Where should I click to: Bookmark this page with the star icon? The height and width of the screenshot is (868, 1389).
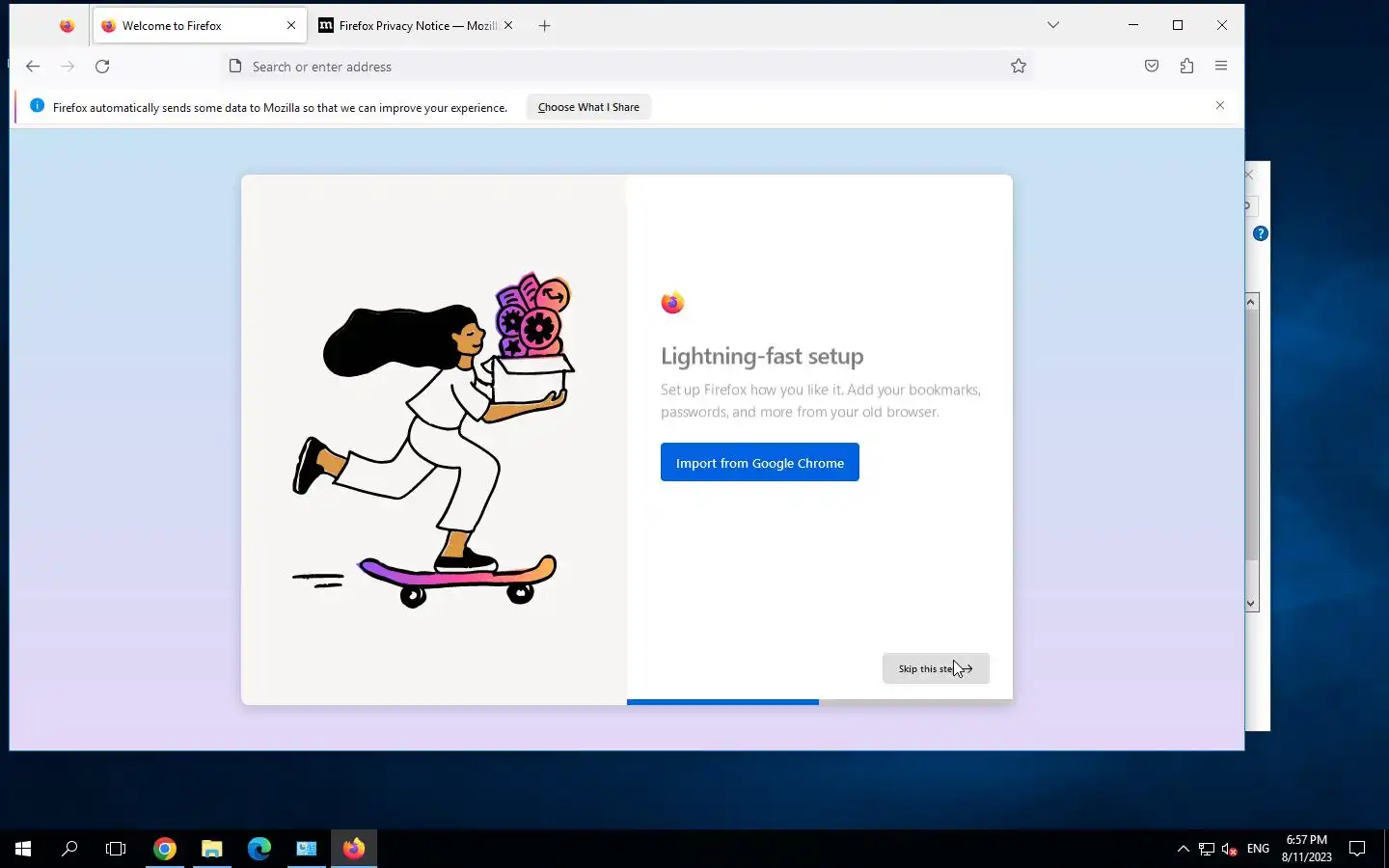tap(1019, 67)
